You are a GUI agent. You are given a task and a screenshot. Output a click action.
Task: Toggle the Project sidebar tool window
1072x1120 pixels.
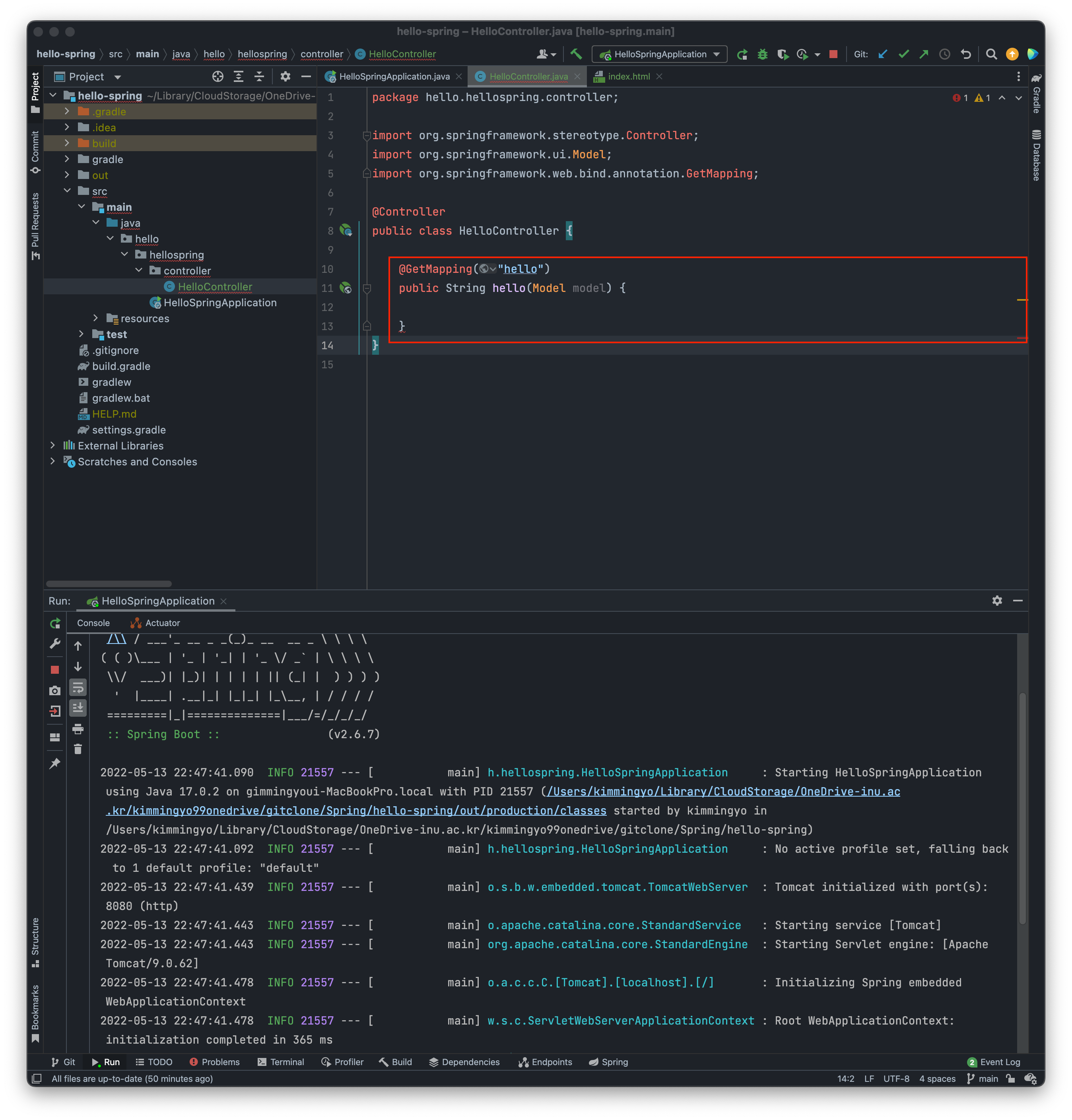click(x=35, y=93)
